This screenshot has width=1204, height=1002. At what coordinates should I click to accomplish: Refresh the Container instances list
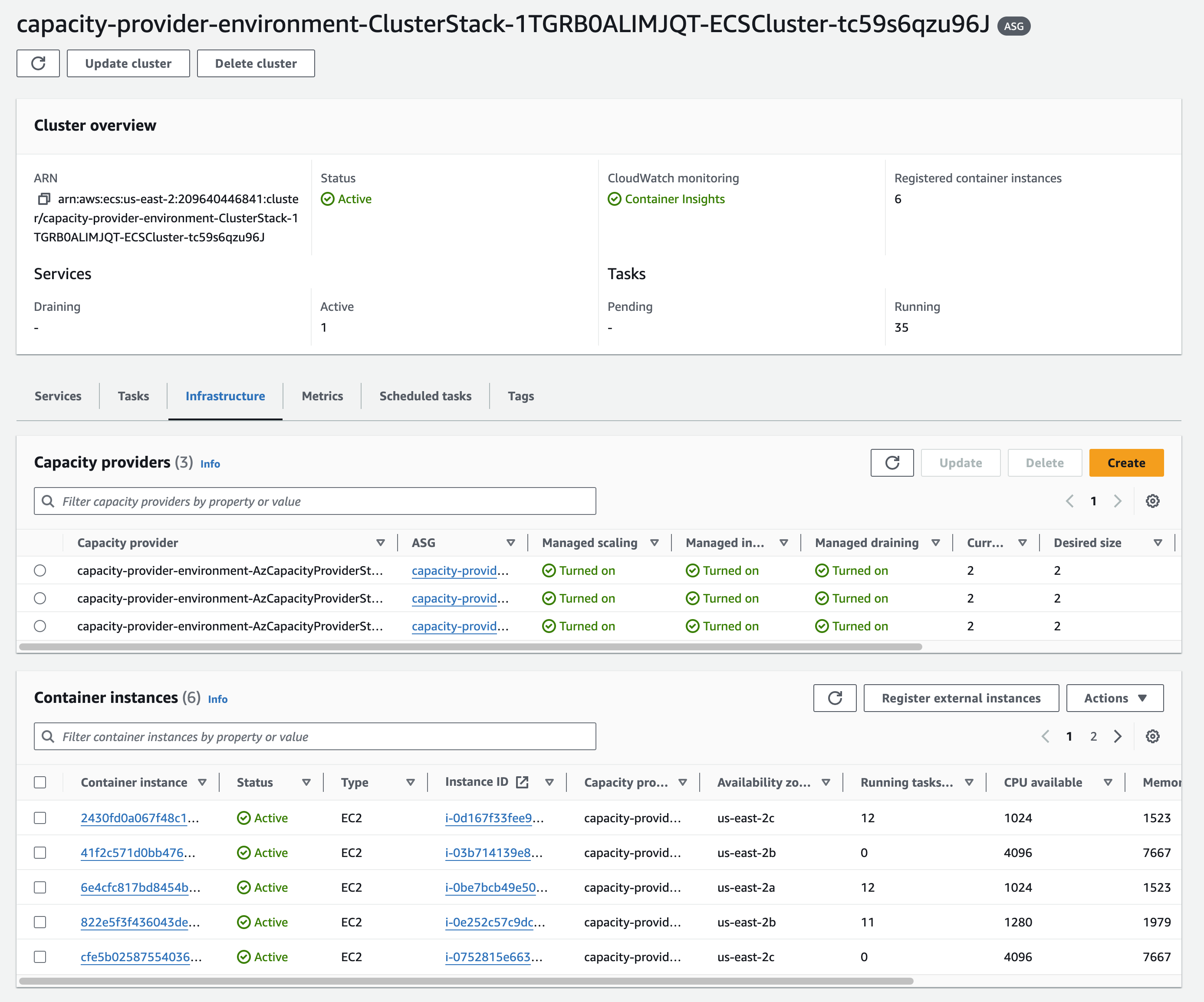click(x=834, y=698)
